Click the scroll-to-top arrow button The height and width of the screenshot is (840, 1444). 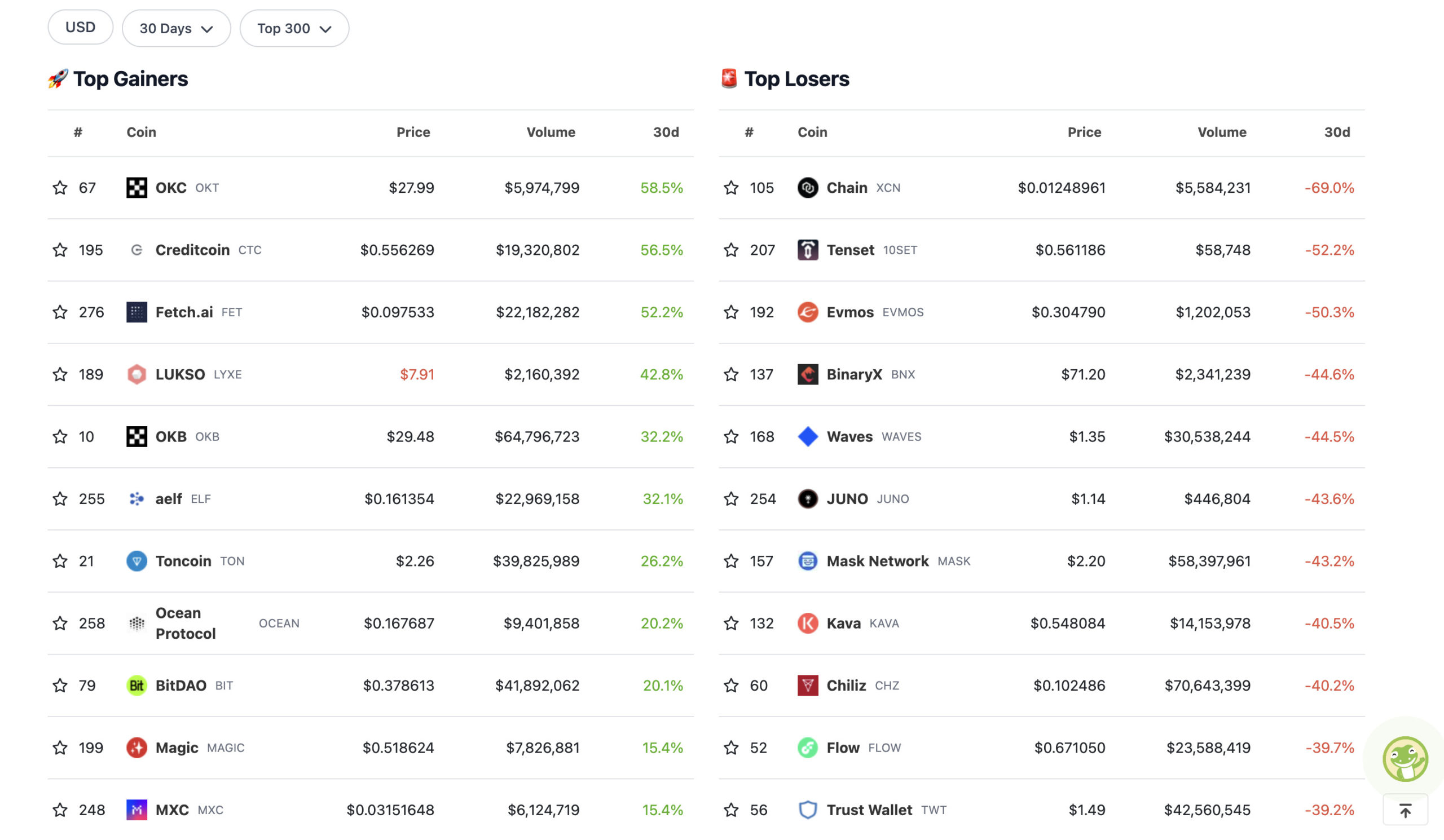pyautogui.click(x=1406, y=810)
